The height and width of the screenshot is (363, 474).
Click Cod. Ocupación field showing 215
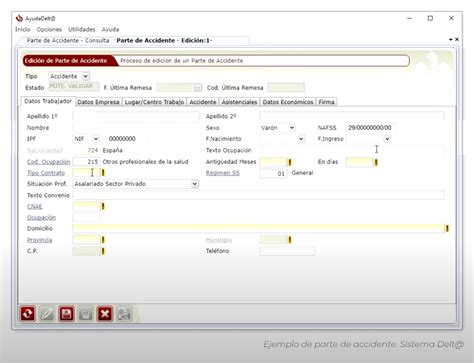pos(86,162)
